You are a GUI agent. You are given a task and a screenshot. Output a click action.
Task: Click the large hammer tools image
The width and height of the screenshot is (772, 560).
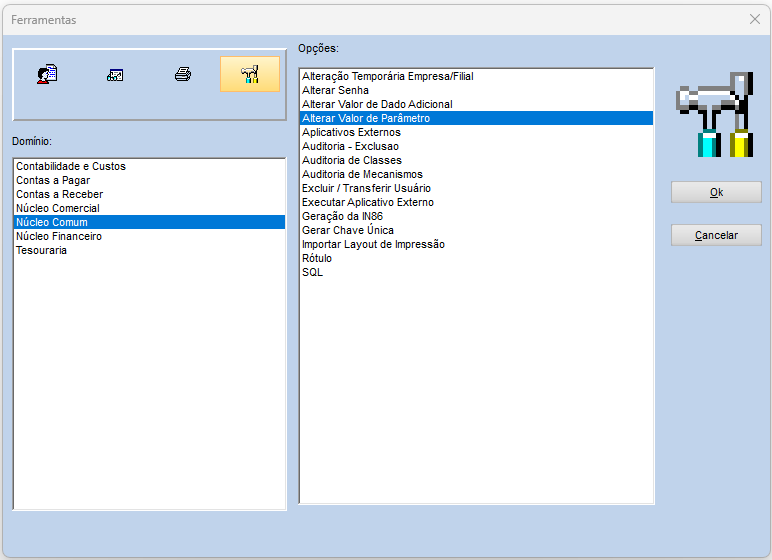point(715,114)
